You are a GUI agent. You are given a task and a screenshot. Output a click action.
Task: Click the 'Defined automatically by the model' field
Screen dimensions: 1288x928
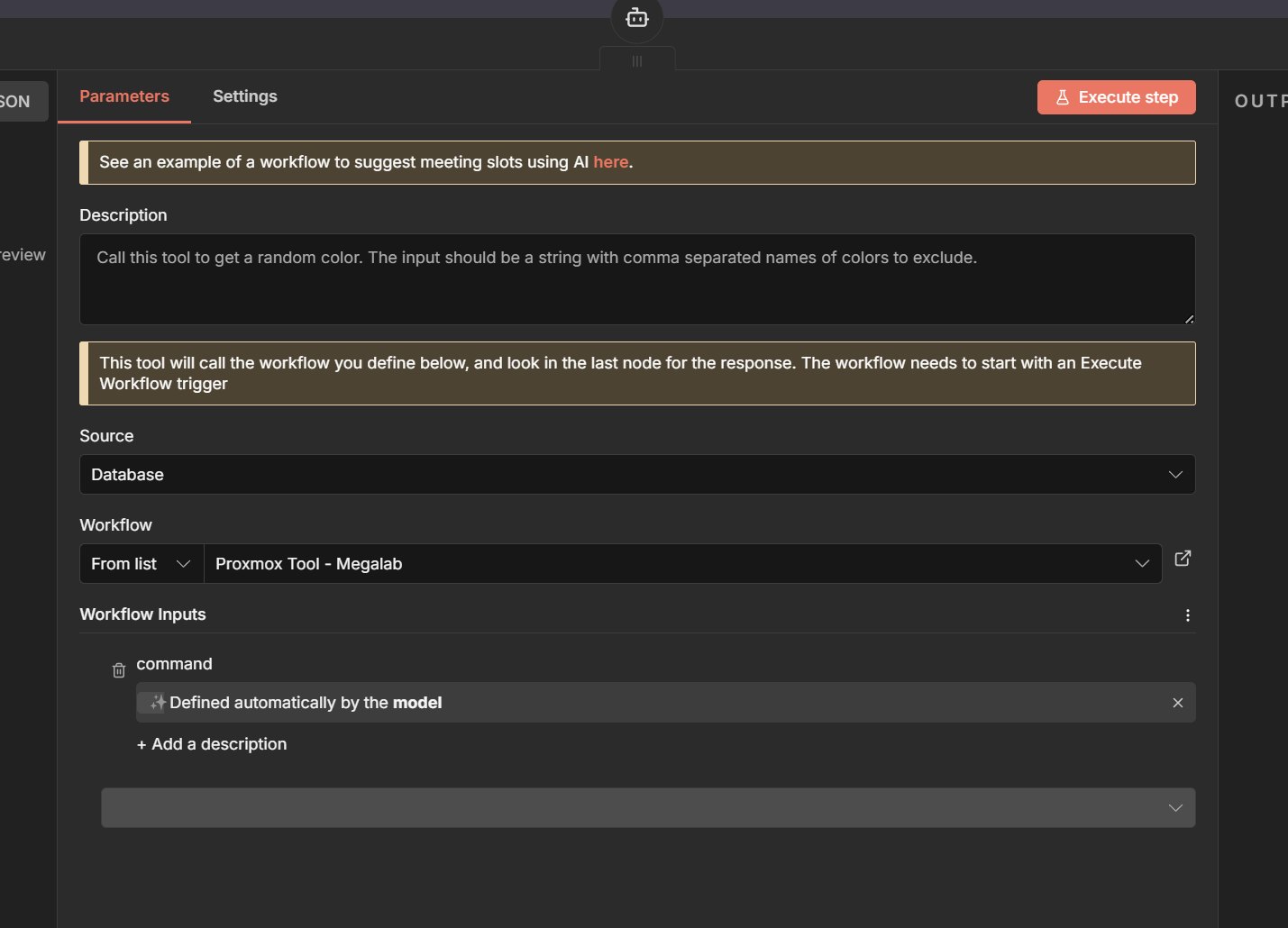pos(631,703)
